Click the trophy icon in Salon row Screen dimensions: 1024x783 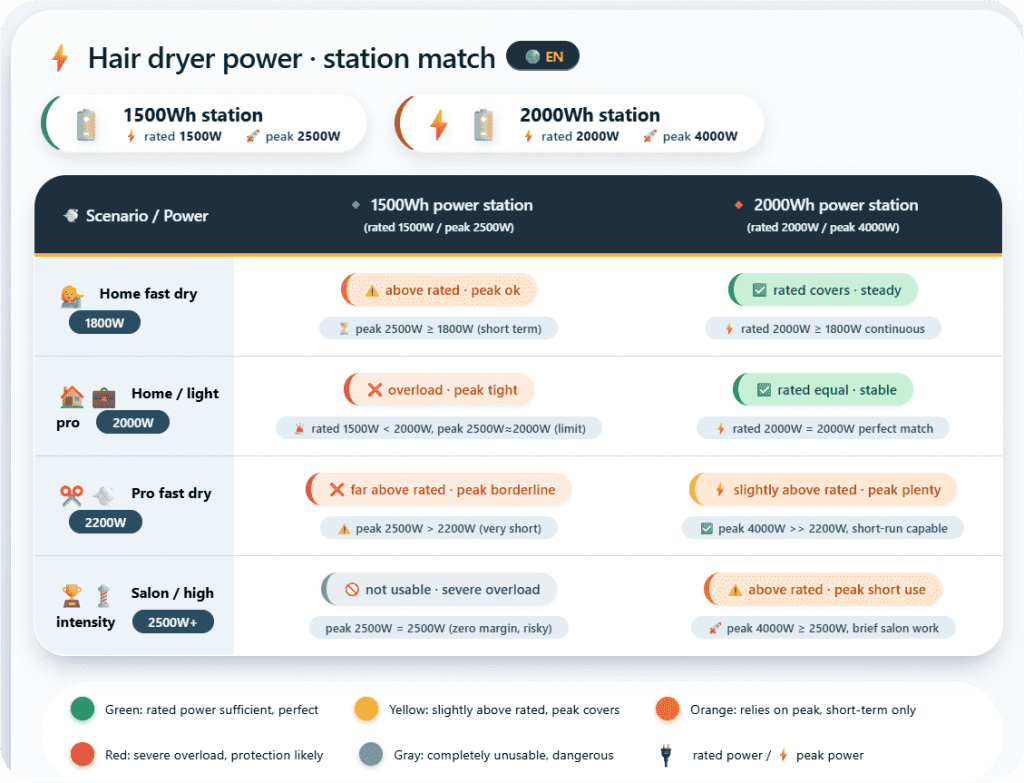[71, 595]
